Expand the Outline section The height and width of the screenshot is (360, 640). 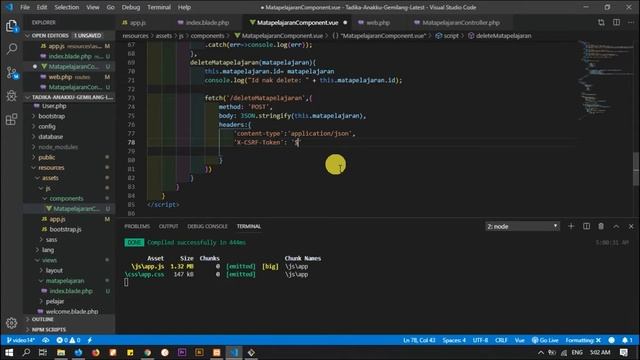[x=69, y=319]
